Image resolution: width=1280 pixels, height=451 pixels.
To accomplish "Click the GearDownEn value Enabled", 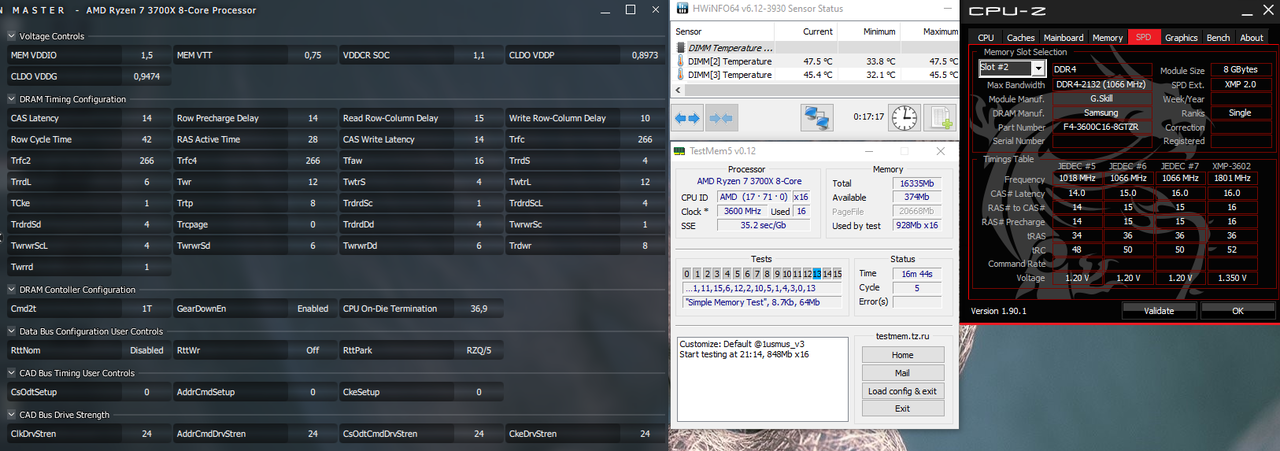I will [x=312, y=309].
